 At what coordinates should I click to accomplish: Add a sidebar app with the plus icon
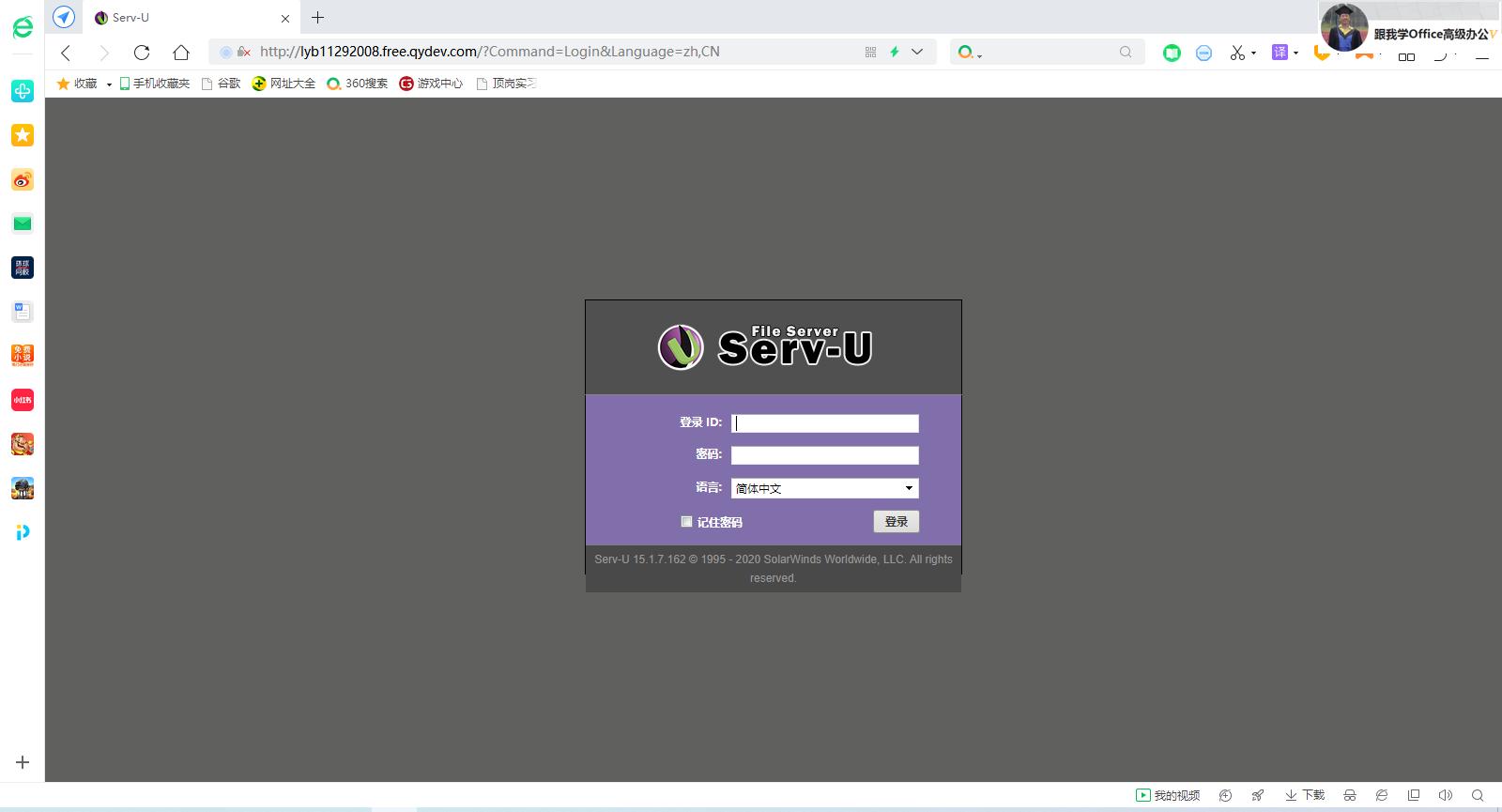tap(23, 762)
